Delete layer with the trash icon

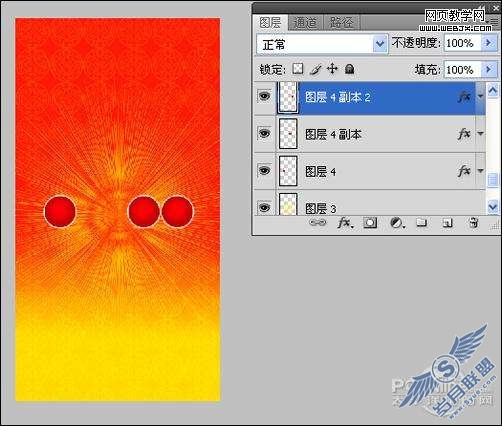(x=473, y=222)
